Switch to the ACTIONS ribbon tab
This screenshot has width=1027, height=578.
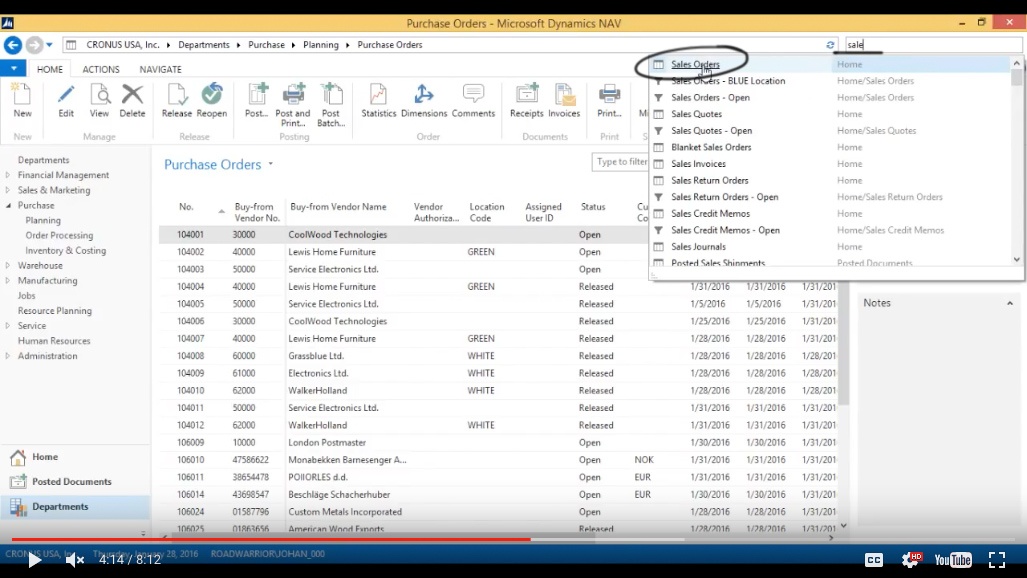coord(101,69)
